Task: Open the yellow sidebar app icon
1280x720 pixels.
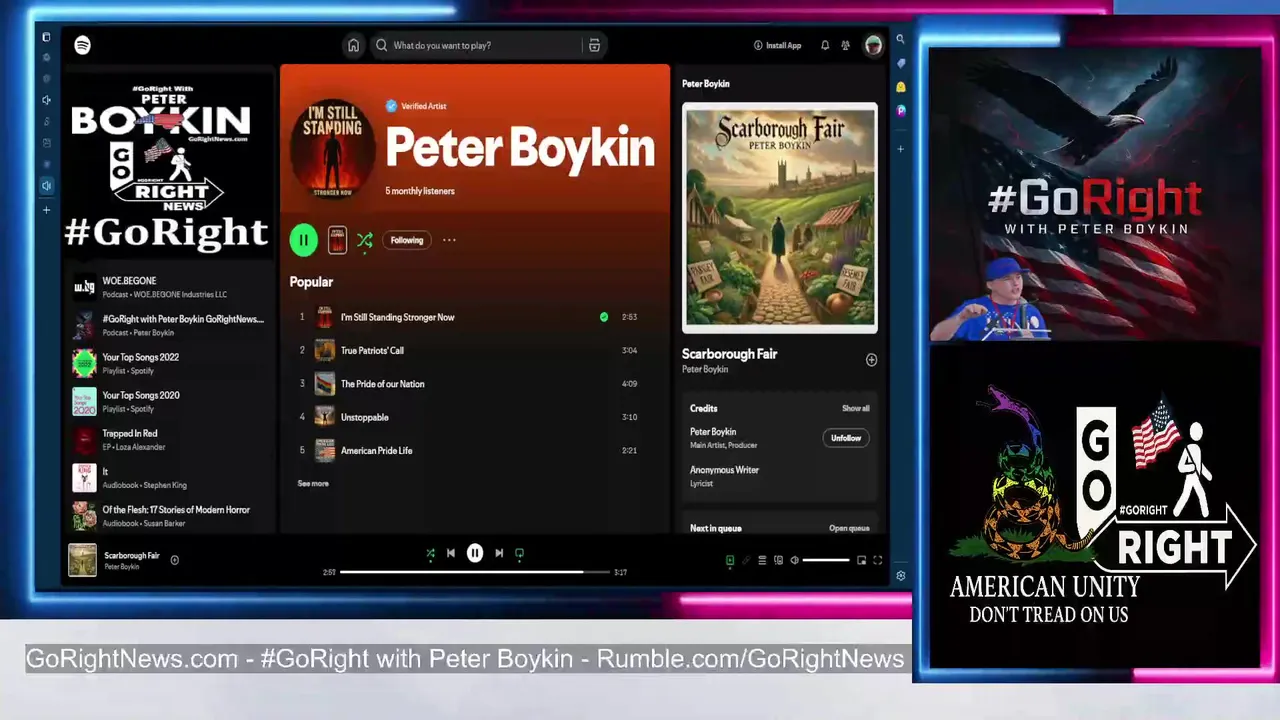Action: [900, 87]
